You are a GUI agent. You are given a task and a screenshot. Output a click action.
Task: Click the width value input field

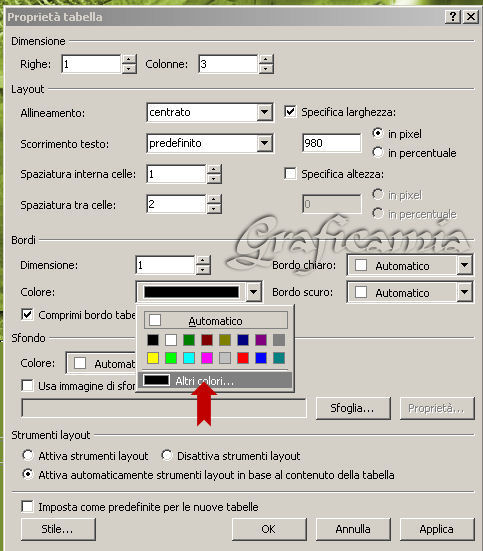coord(331,143)
